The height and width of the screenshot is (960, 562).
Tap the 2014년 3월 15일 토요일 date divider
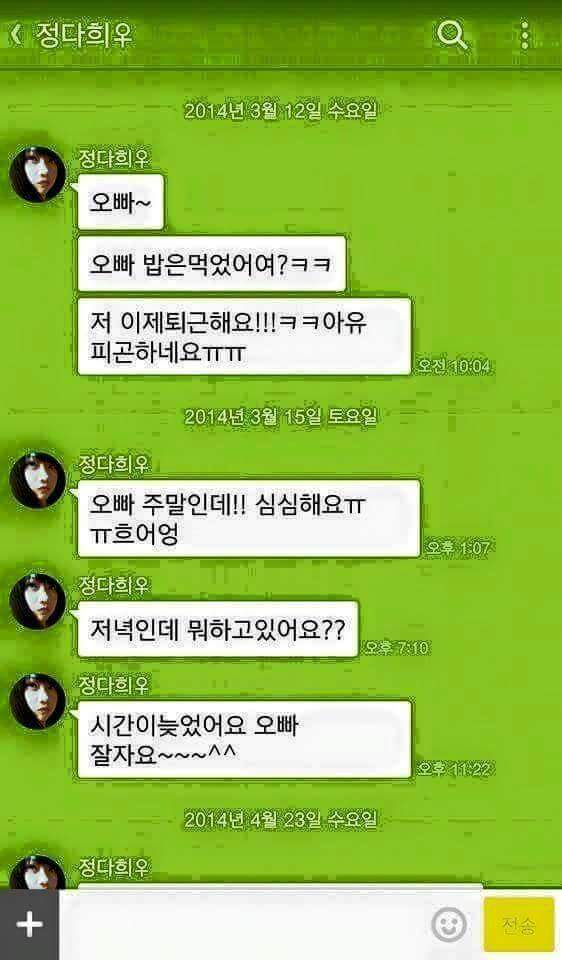coord(281,416)
